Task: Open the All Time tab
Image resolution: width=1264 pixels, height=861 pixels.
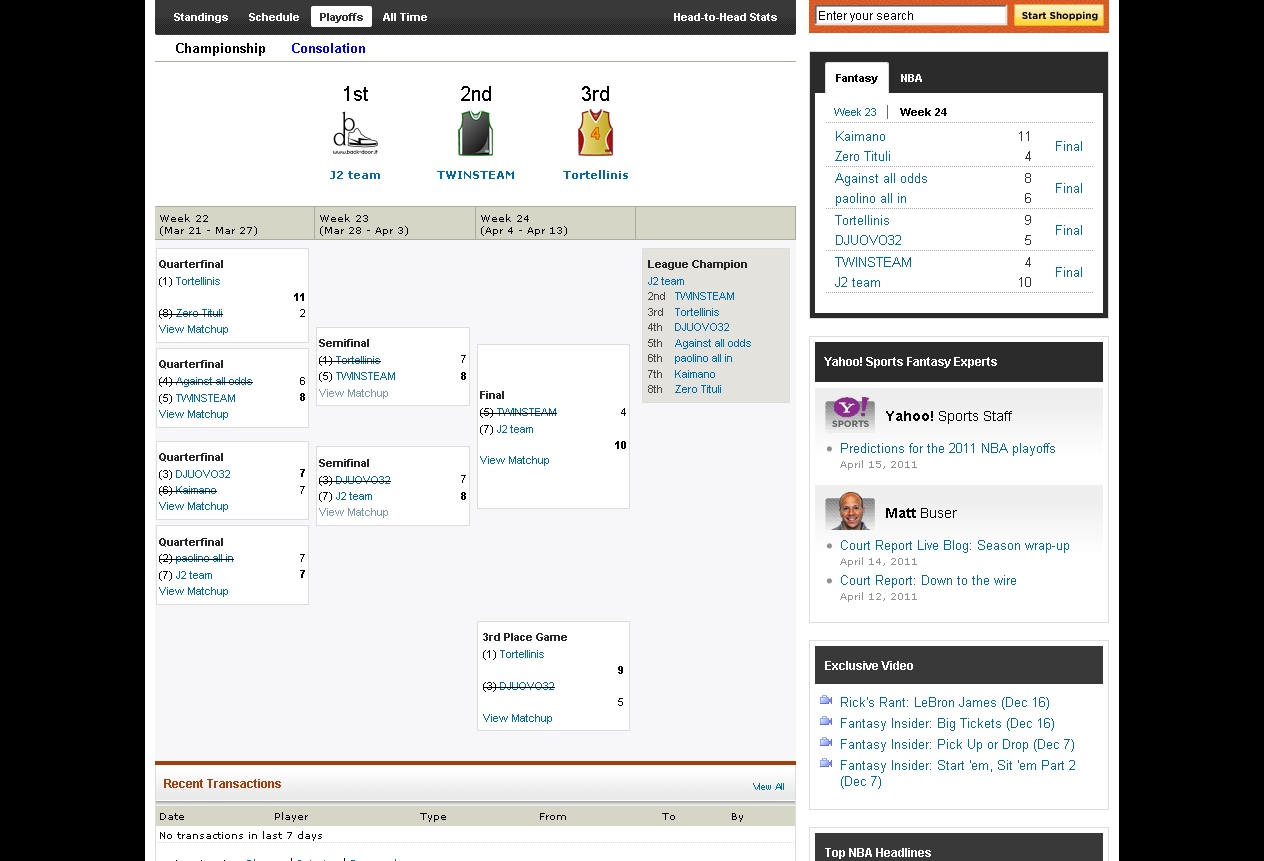Action: coord(404,17)
